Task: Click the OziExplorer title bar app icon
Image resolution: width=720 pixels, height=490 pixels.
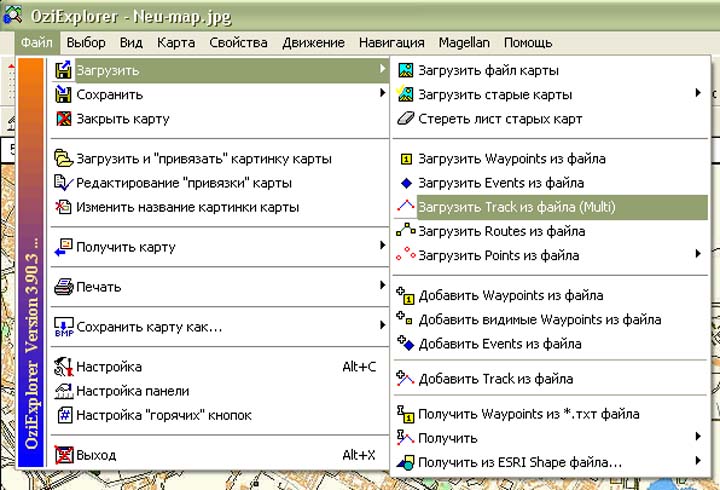Action: 12,14
